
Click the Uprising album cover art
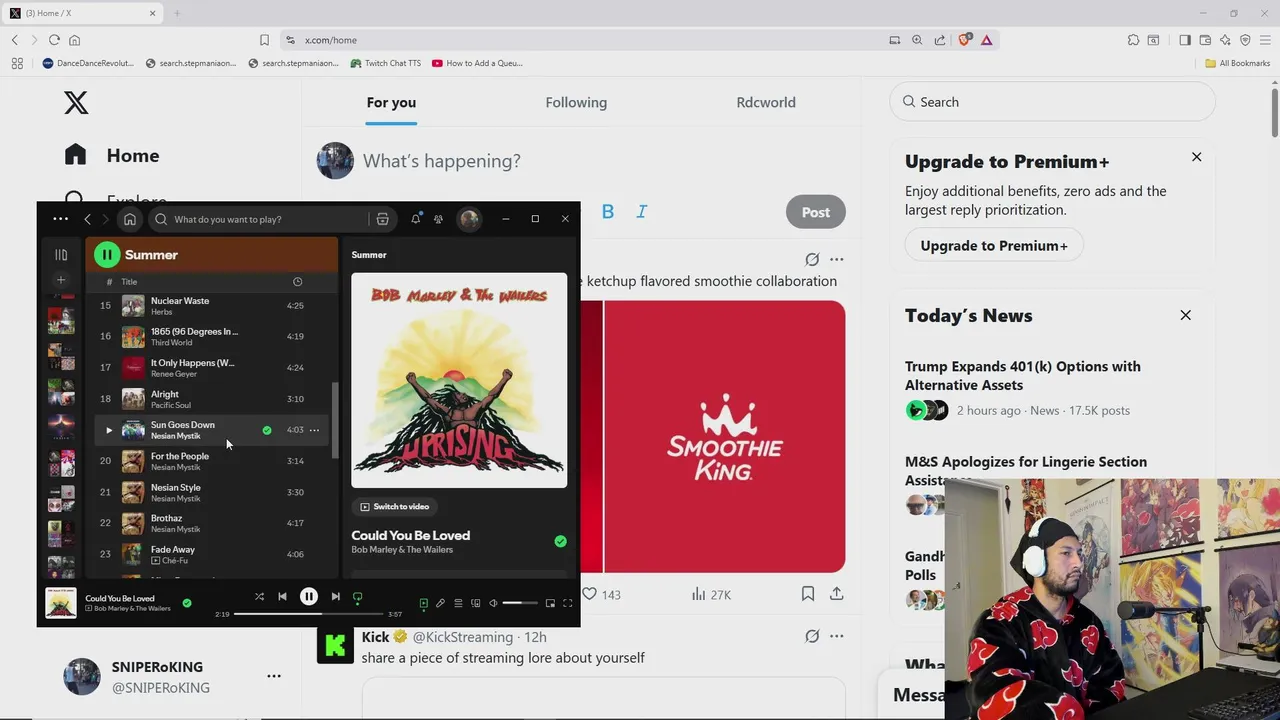point(459,380)
